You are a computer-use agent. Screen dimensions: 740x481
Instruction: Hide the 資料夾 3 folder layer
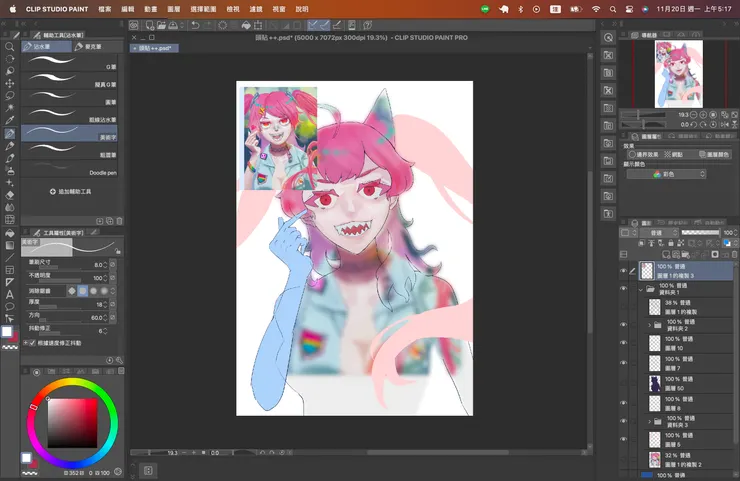click(623, 422)
